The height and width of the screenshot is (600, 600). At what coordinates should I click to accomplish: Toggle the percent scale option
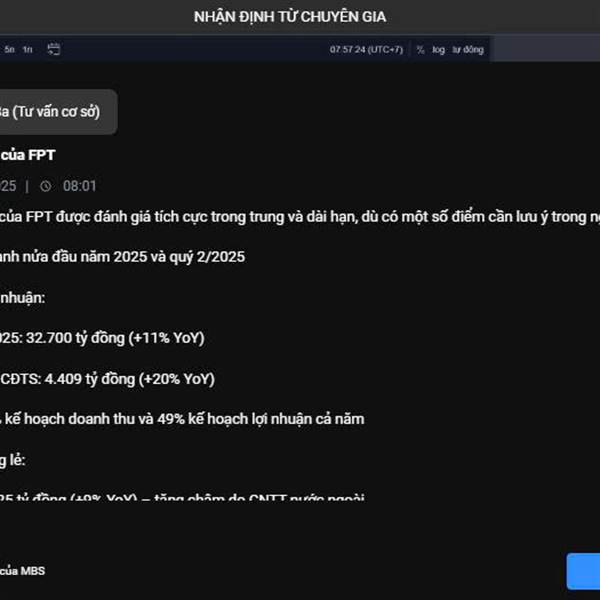click(x=421, y=50)
